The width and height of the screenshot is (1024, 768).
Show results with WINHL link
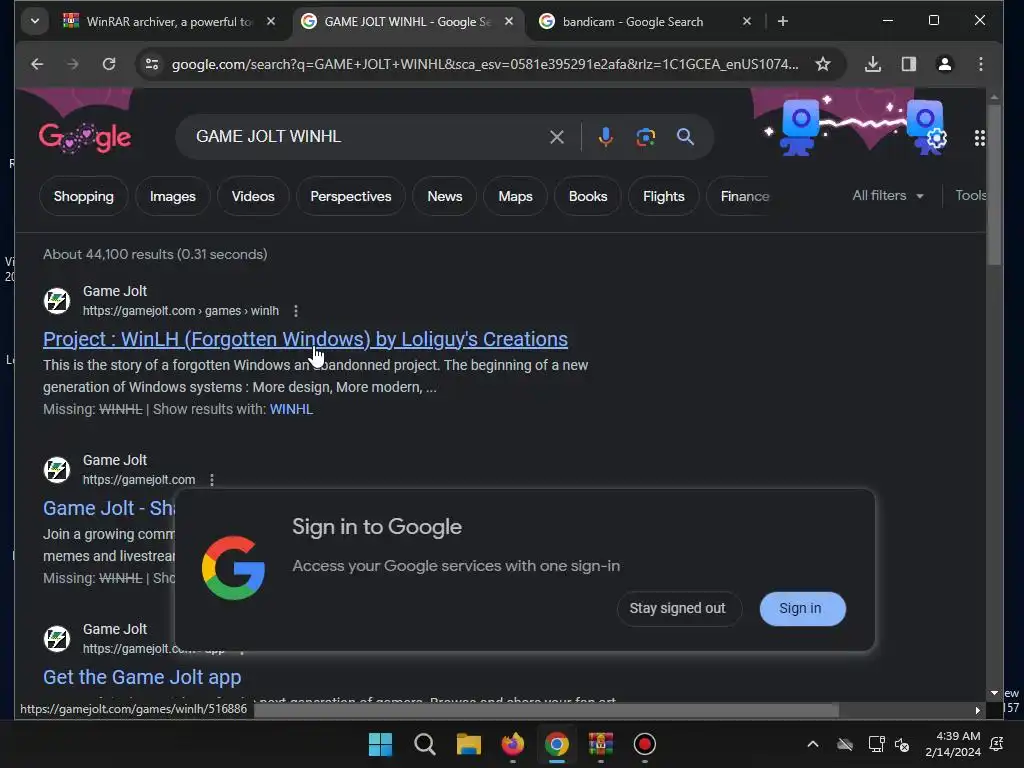pyautogui.click(x=291, y=409)
